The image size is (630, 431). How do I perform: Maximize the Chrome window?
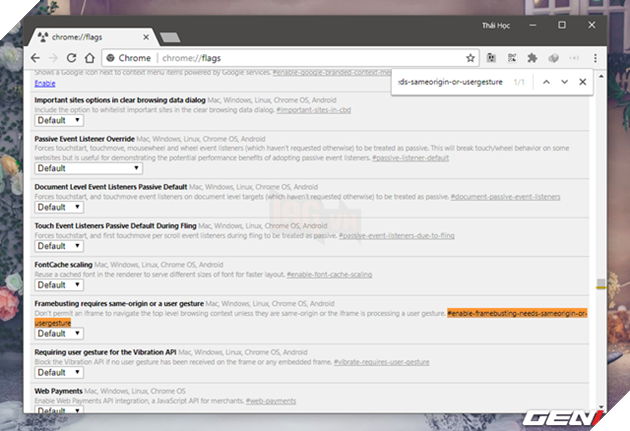(562, 25)
